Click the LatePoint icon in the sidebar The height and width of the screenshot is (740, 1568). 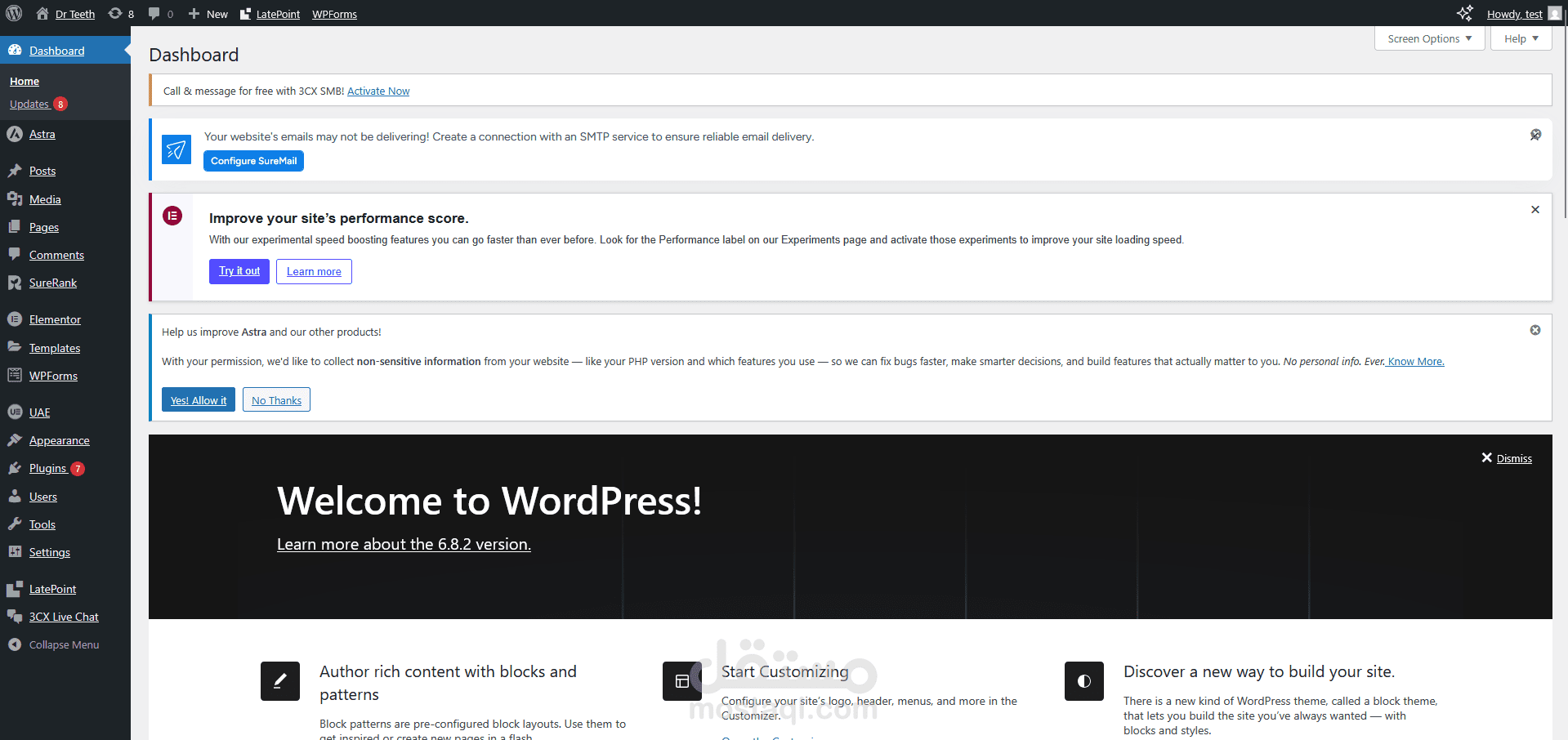coord(15,589)
